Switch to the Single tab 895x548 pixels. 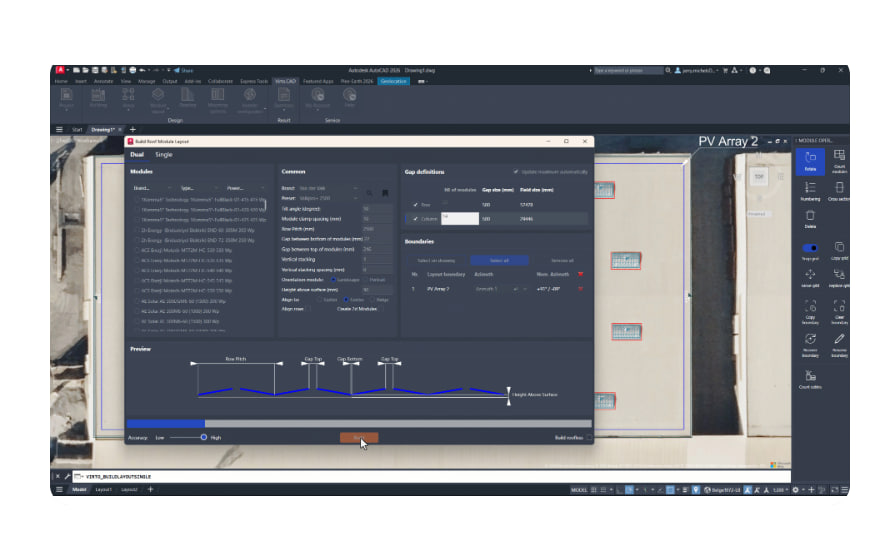pyautogui.click(x=164, y=155)
